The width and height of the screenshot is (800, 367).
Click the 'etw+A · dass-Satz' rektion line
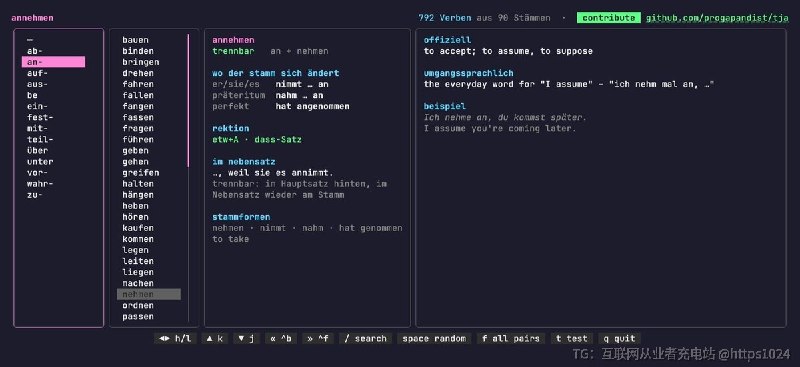(x=257, y=139)
